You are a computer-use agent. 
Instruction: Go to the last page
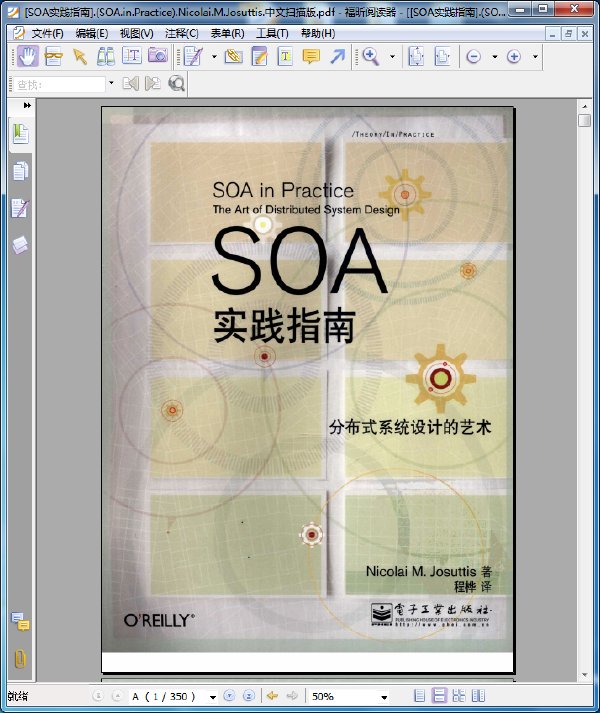249,696
